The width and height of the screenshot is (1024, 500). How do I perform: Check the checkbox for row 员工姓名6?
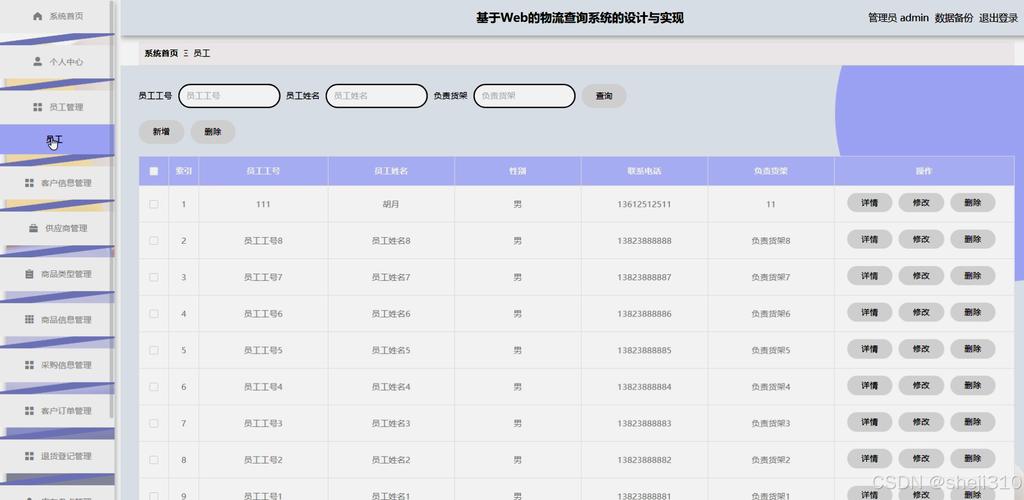154,314
